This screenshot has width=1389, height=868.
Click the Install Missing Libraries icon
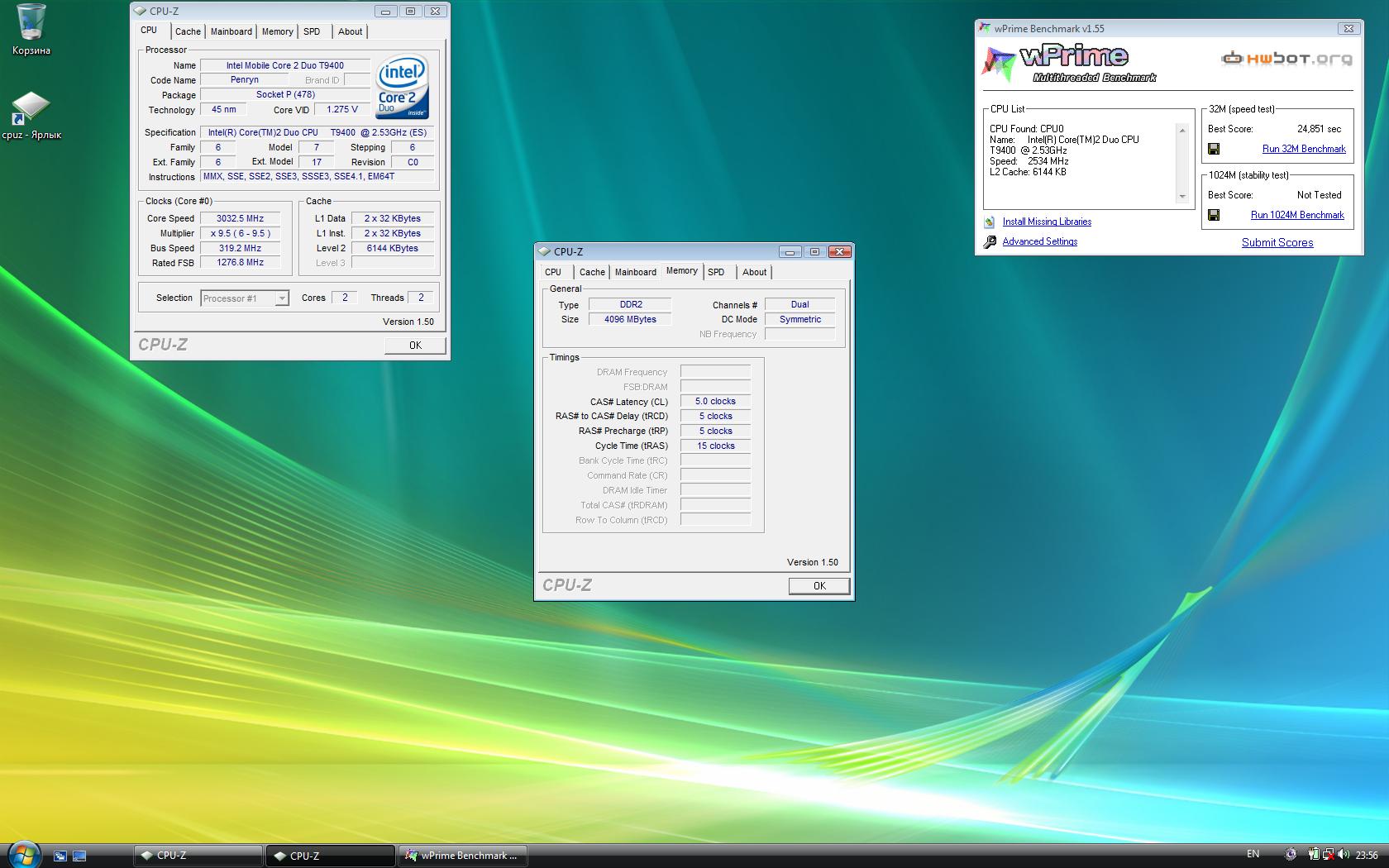[x=990, y=222]
